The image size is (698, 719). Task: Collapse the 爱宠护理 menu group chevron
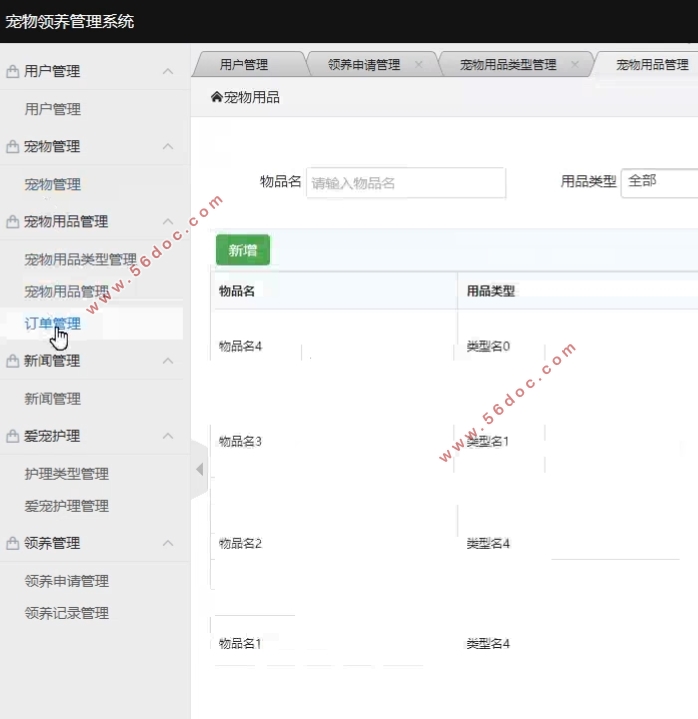click(x=168, y=436)
